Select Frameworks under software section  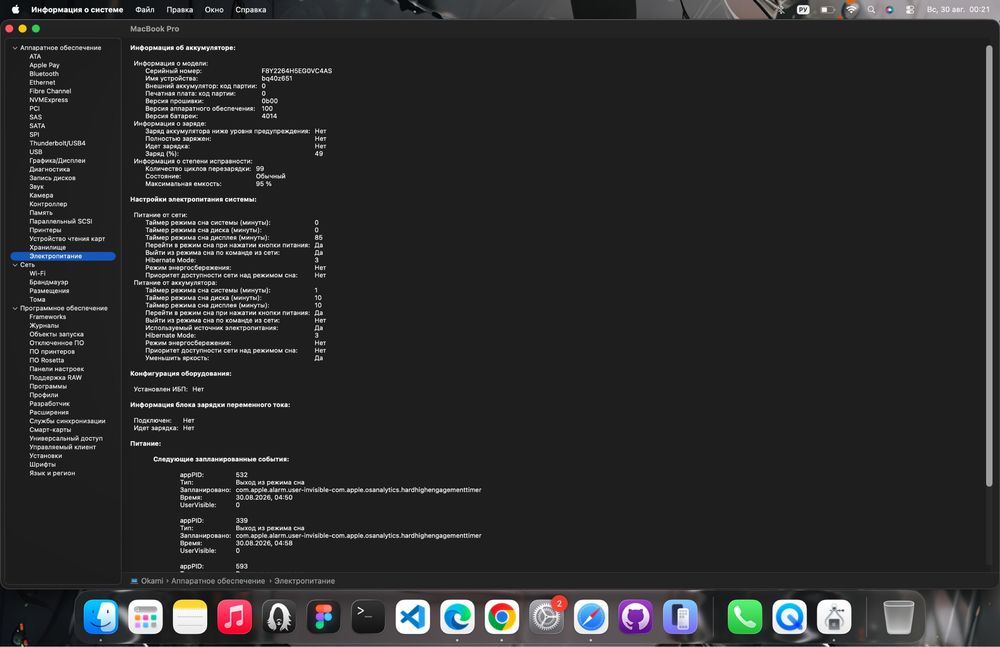pos(48,317)
